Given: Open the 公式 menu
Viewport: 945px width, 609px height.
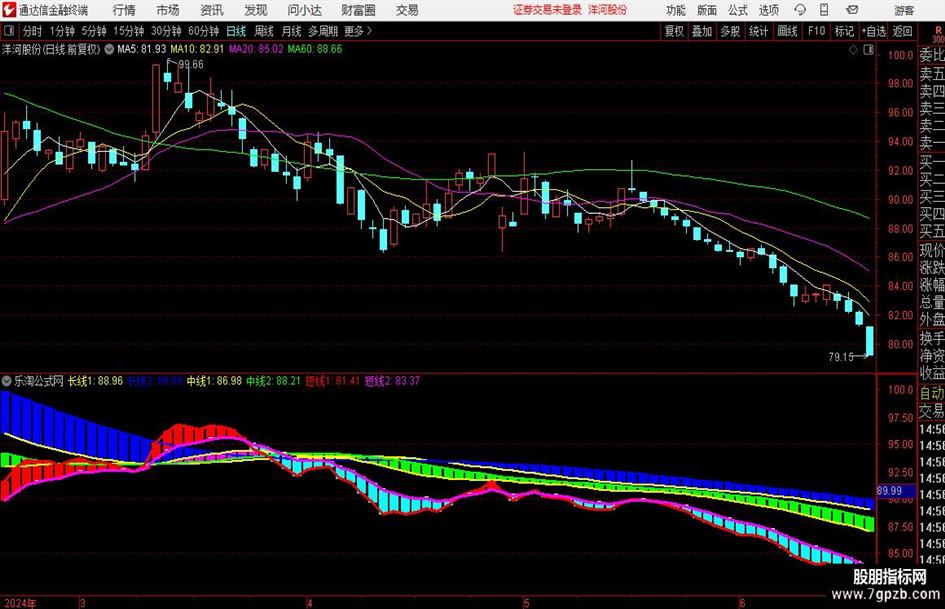Looking at the screenshot, I should pyautogui.click(x=738, y=10).
